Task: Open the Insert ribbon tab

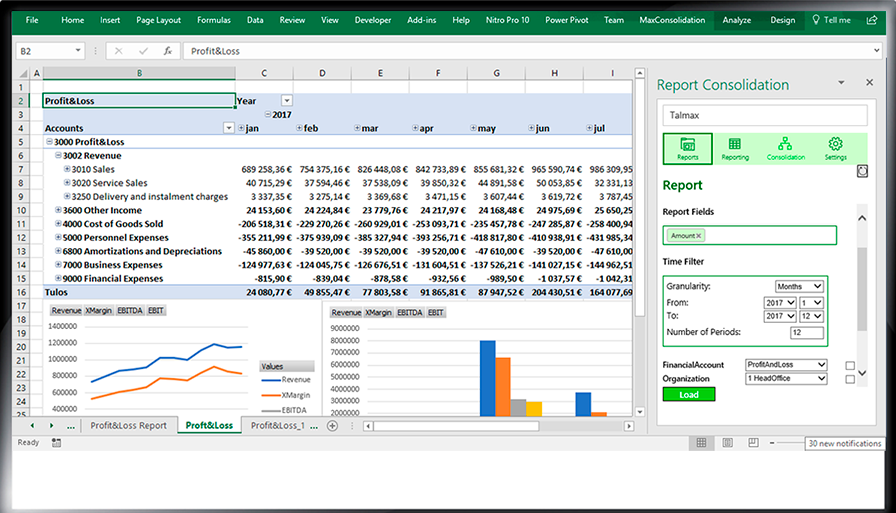Action: pos(110,20)
